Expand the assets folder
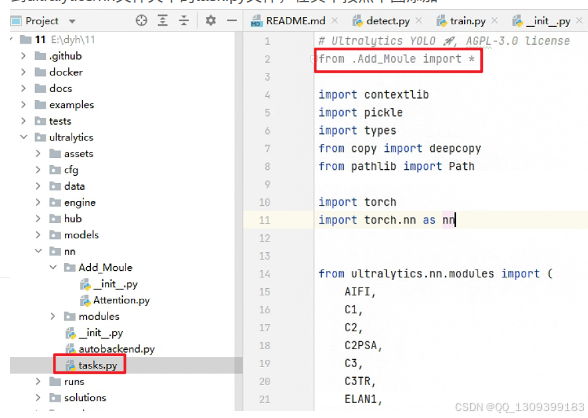This screenshot has height=418, width=588. coord(38,154)
